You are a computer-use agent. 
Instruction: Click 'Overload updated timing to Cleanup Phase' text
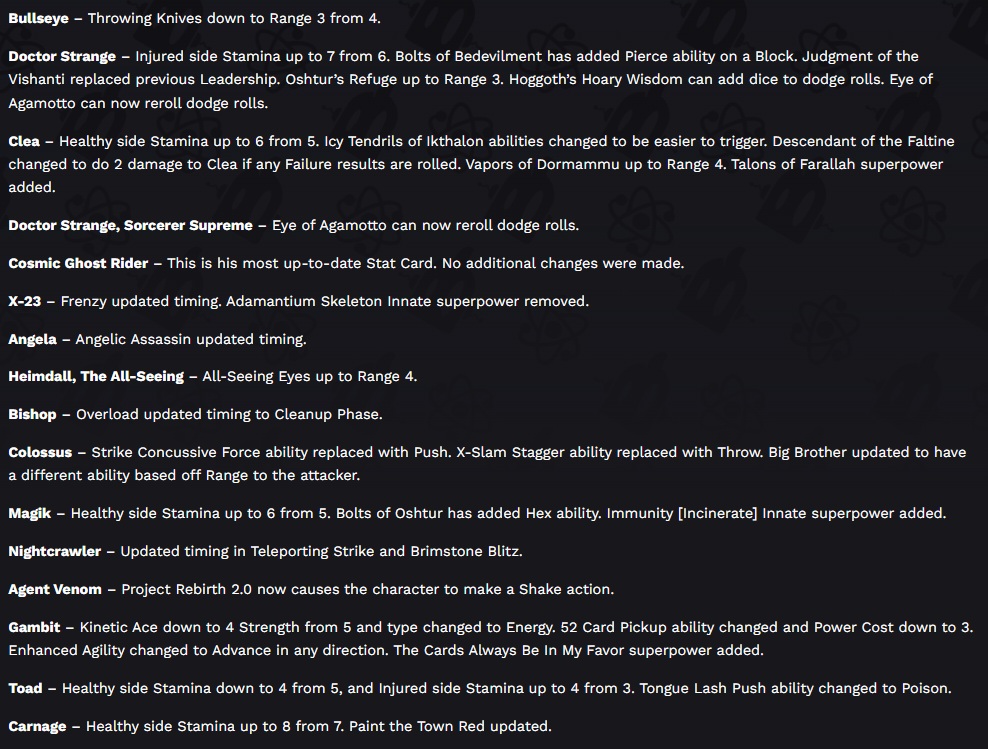point(229,414)
